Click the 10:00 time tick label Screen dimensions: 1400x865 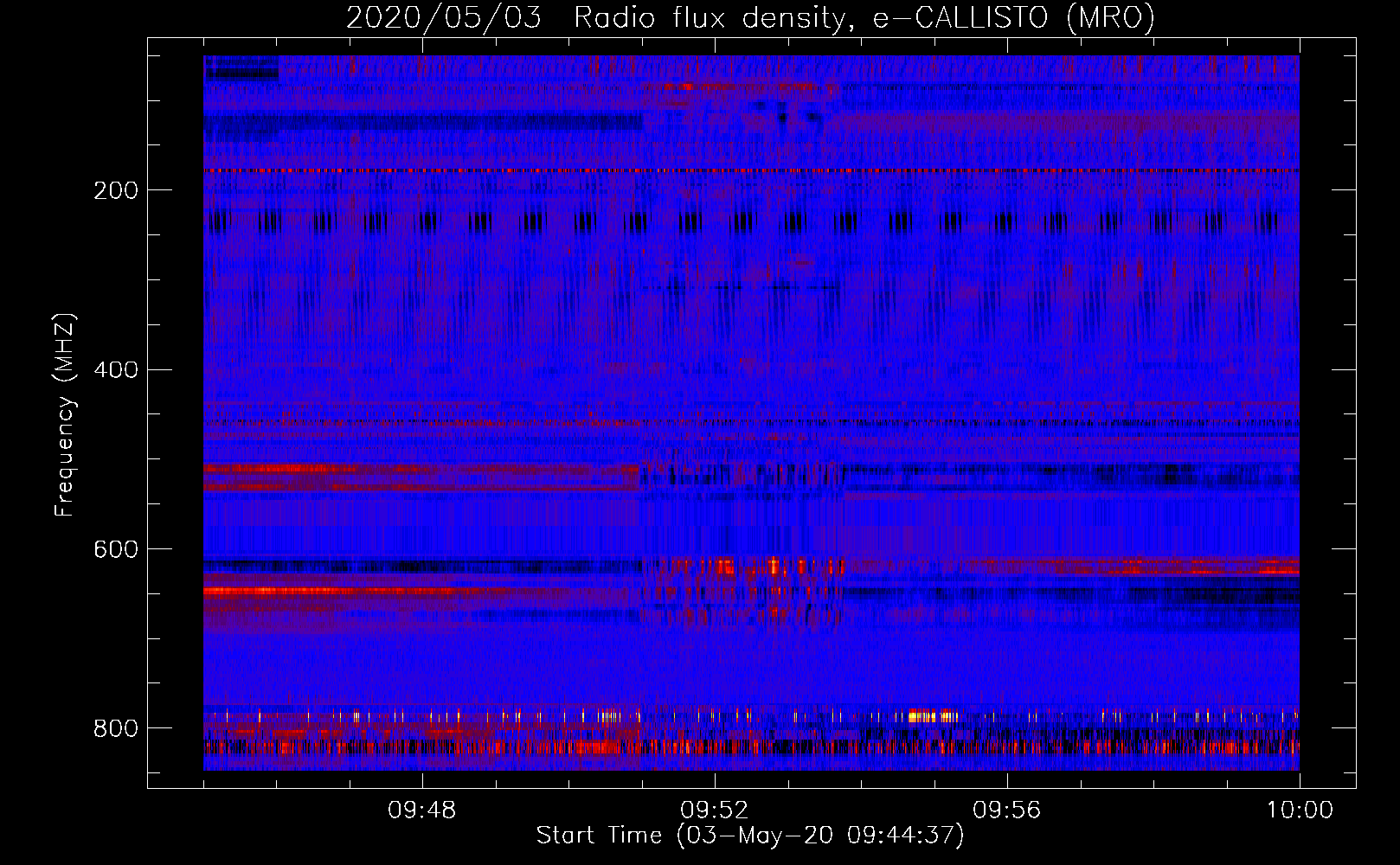[x=1300, y=811]
